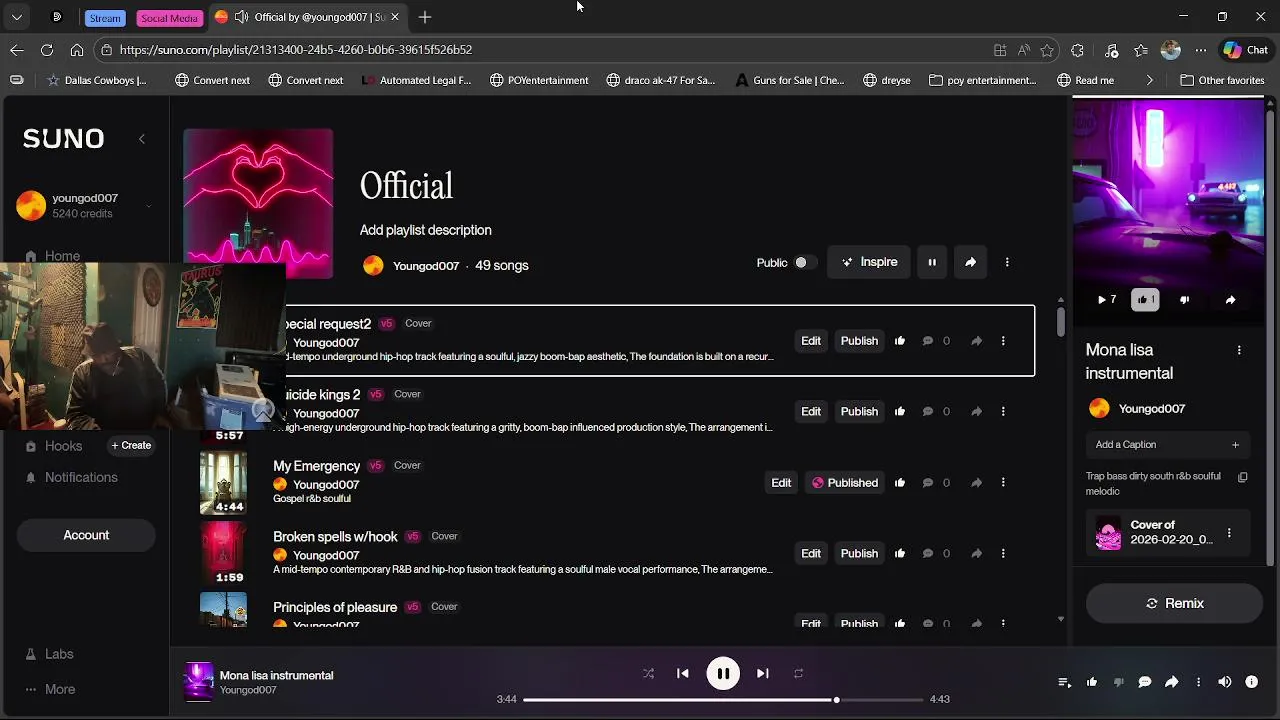Image resolution: width=1280 pixels, height=720 pixels.
Task: Share the special request2 song
Action: coord(976,341)
